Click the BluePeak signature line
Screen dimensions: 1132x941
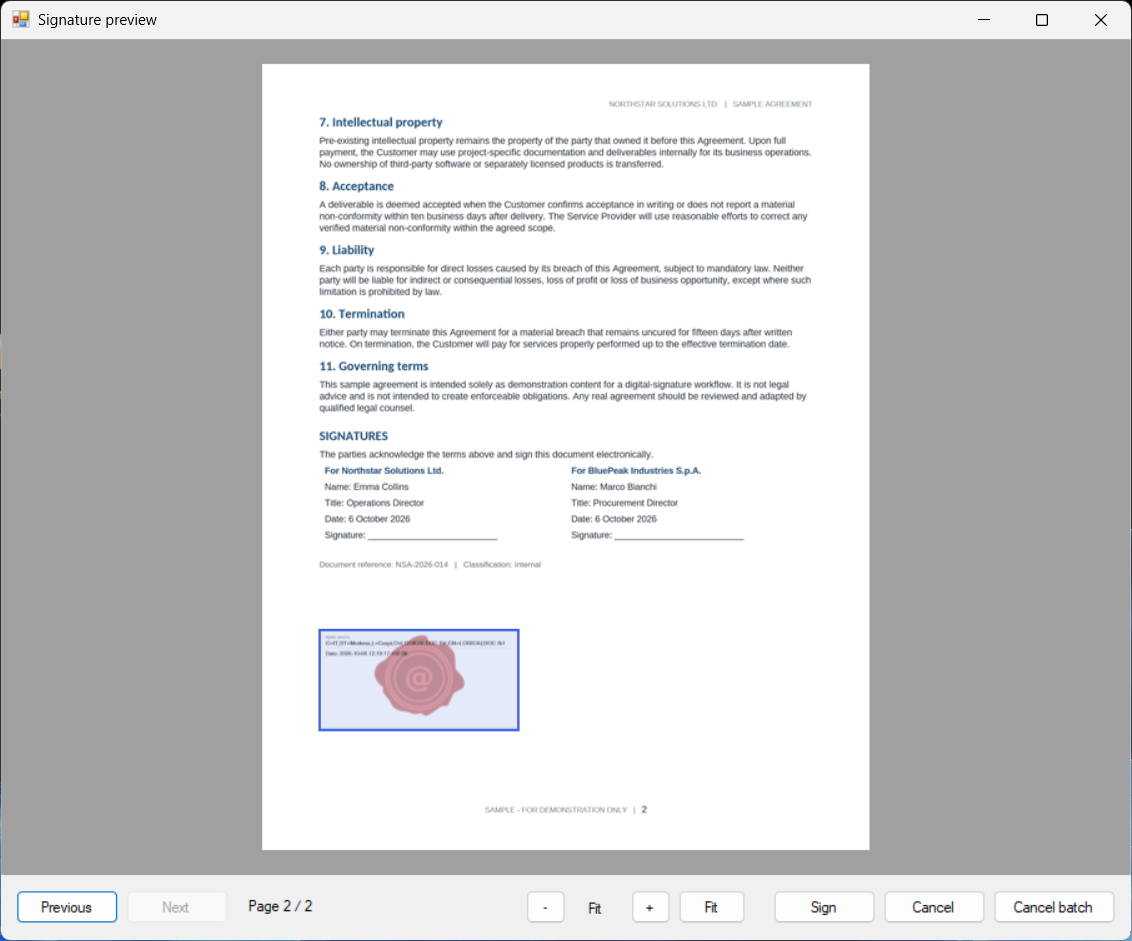tap(679, 537)
